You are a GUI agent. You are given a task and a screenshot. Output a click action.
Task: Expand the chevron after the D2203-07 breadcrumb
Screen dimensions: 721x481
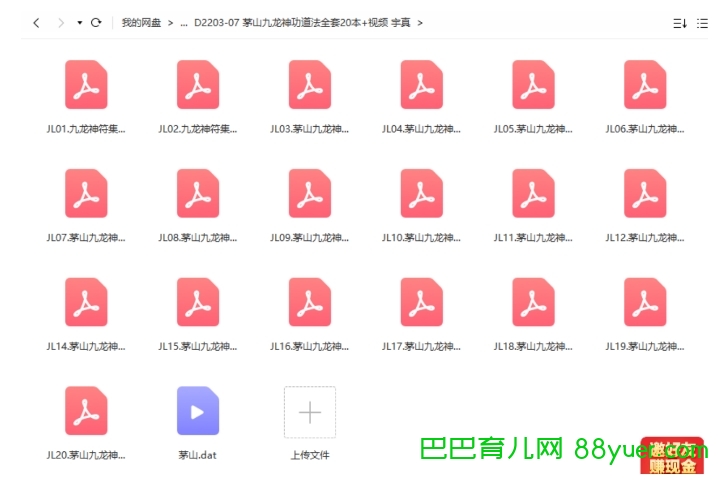pos(420,23)
